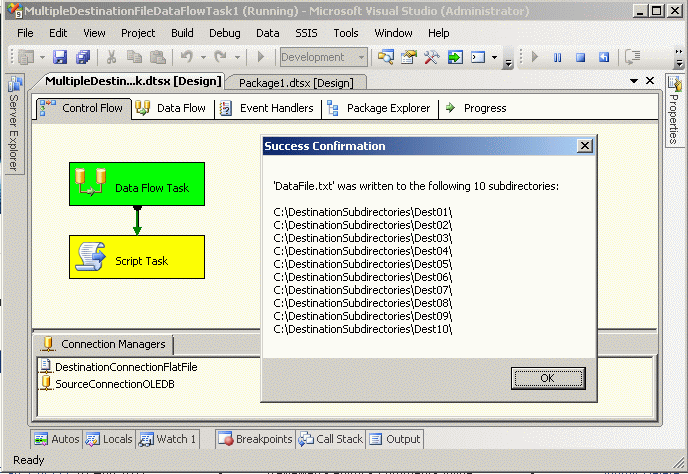Click the Continue debugging play icon
The height and width of the screenshot is (474, 688).
(x=534, y=57)
